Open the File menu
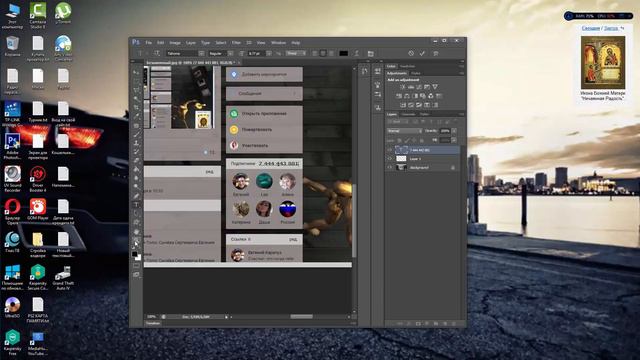Screen dimensions: 640x360 pos(149,42)
